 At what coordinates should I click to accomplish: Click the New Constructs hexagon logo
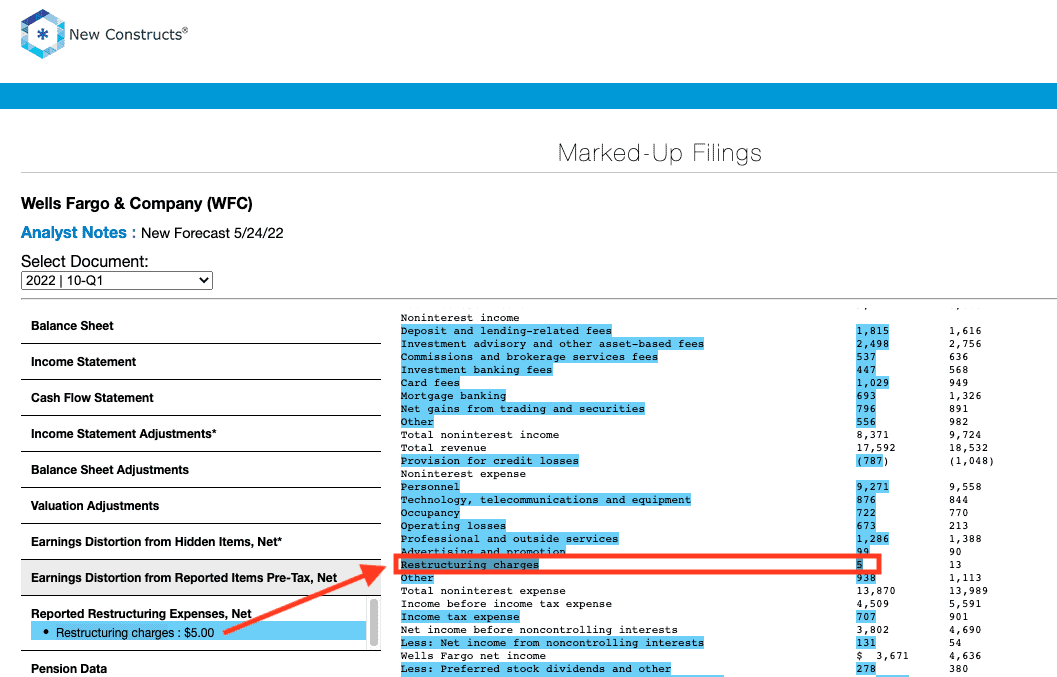tap(42, 34)
